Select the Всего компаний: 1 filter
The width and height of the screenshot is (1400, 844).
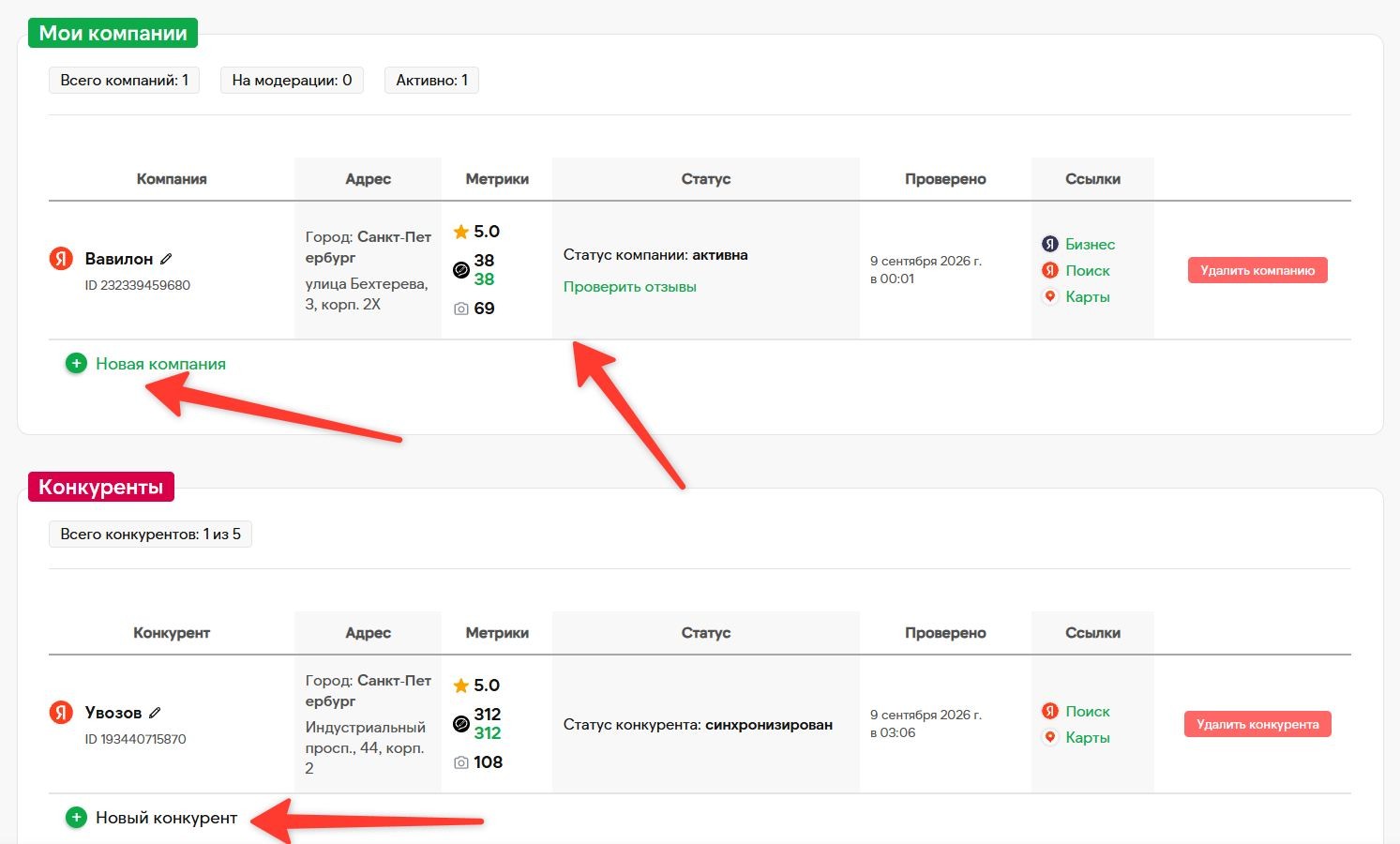click(x=124, y=81)
